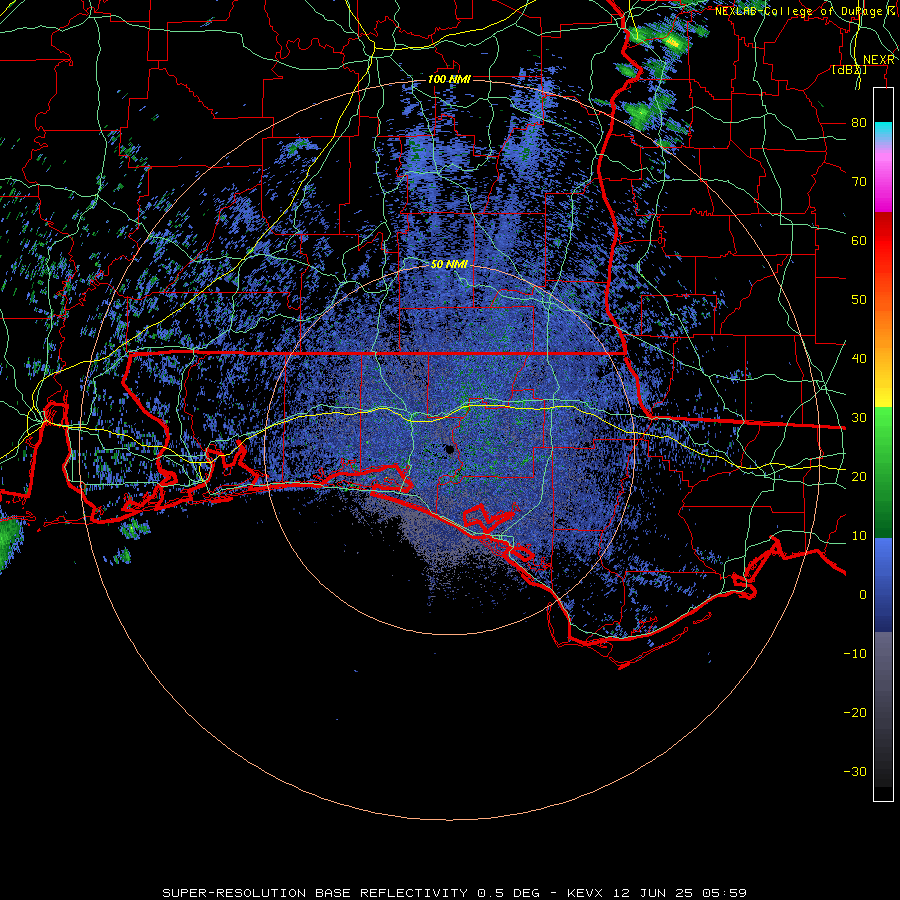900x900 pixels.
Task: Click the 100 NMI range ring label
Action: (x=449, y=79)
